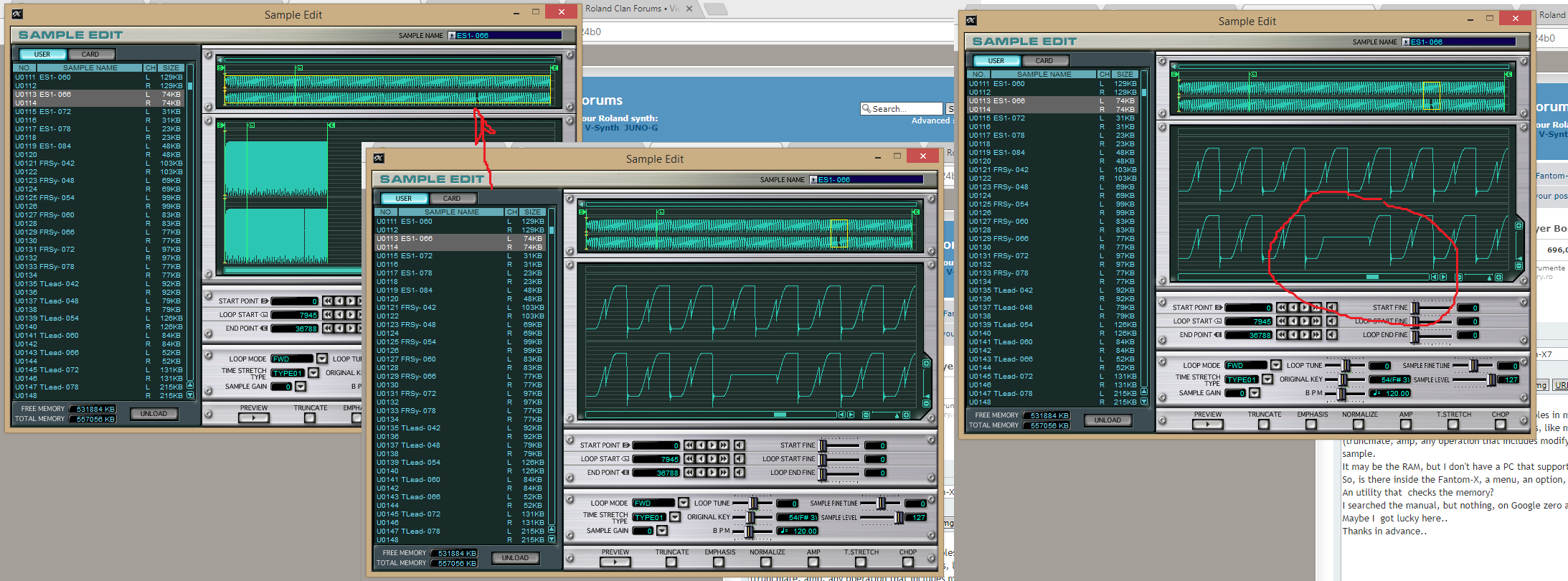Open TIME STRETCH TYPE dropdown in left window
The height and width of the screenshot is (581, 1568).
pos(313,373)
